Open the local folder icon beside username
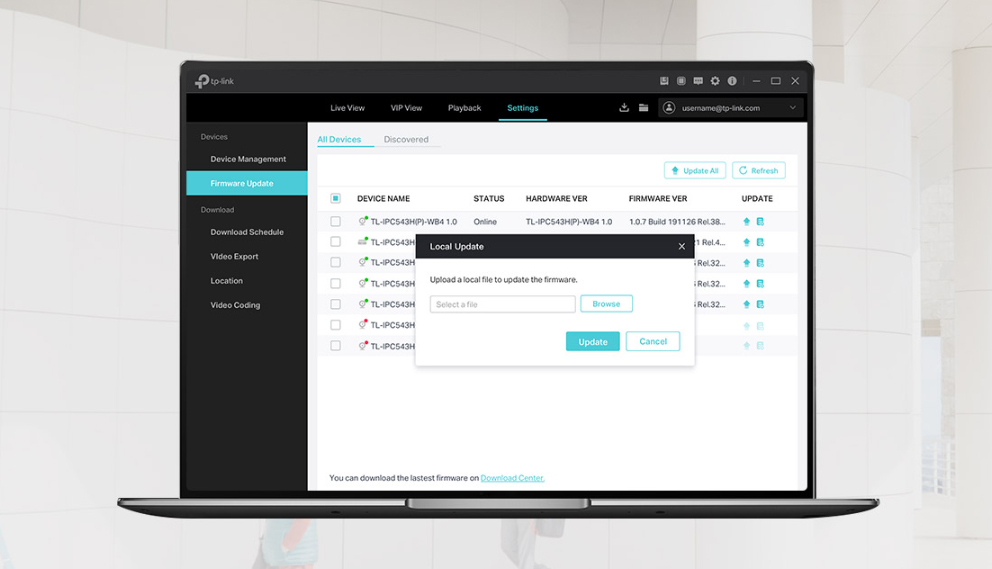 (x=643, y=108)
